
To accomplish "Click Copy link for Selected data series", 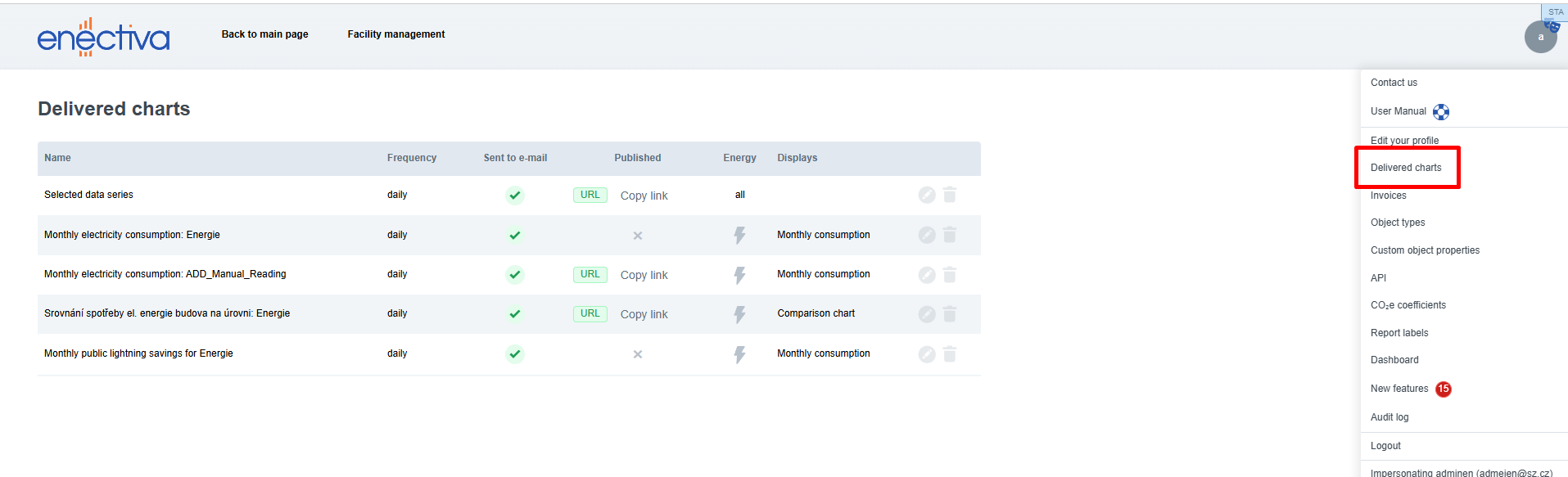I will coord(644,196).
